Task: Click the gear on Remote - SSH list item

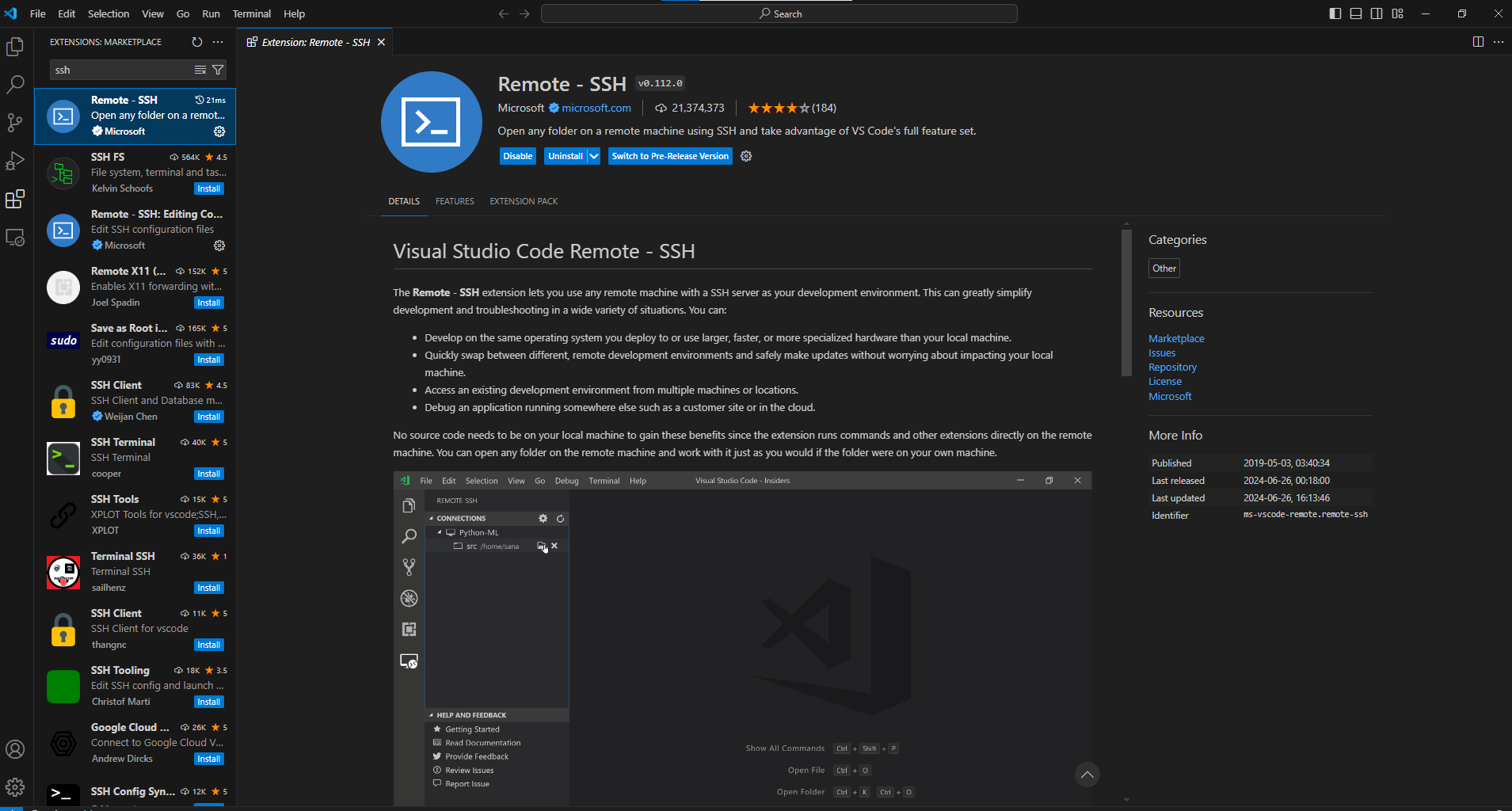Action: (x=219, y=131)
